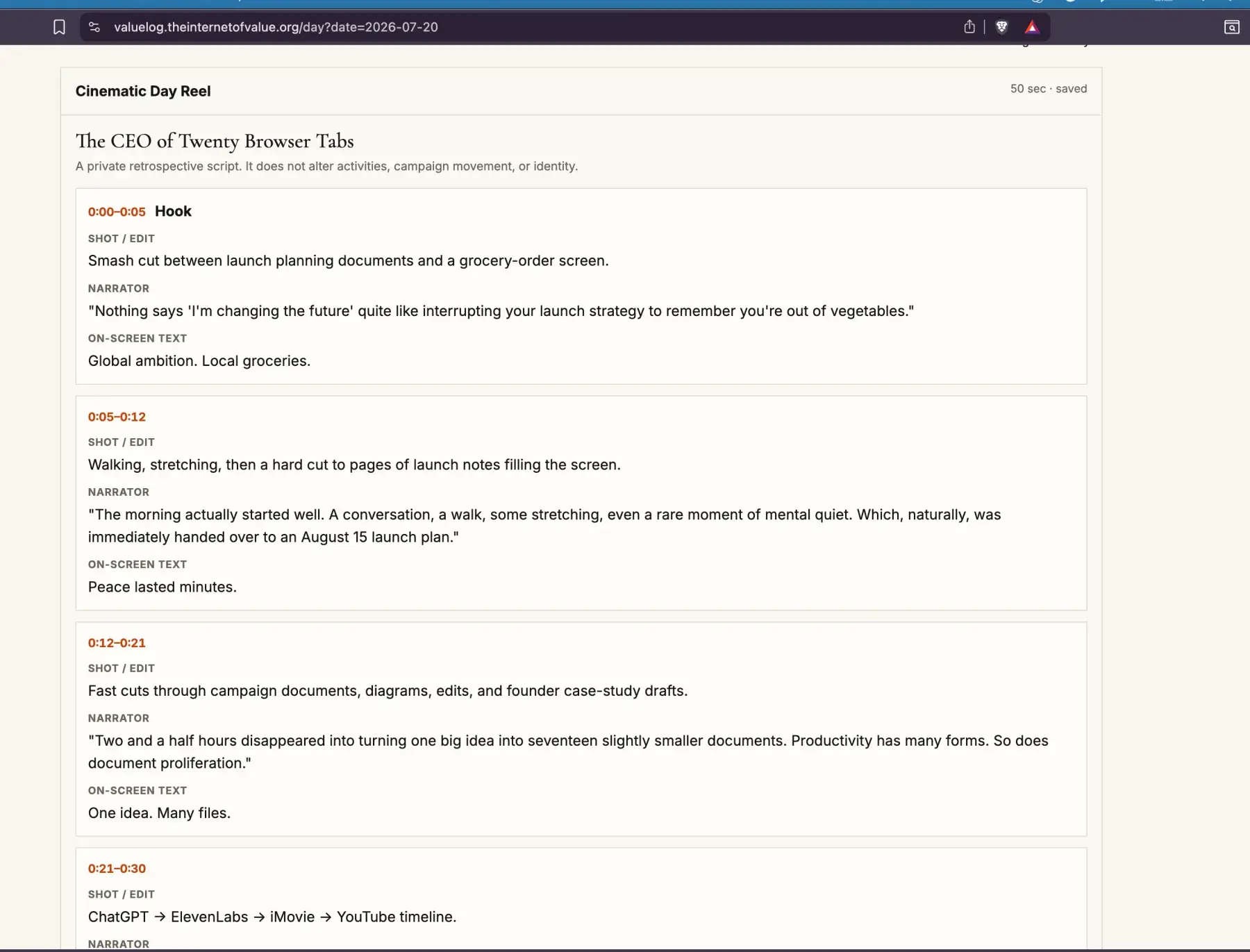Jump to the 0:21–0:30 timestamp

click(117, 869)
